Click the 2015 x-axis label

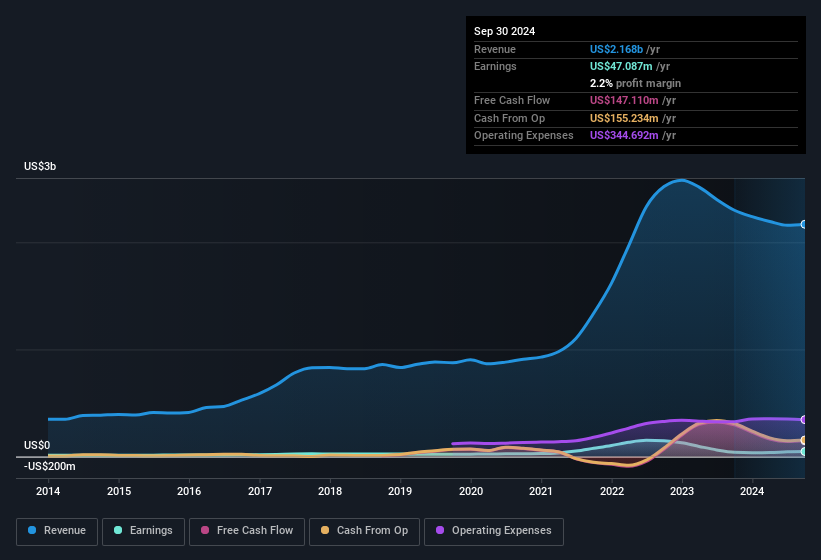click(119, 491)
